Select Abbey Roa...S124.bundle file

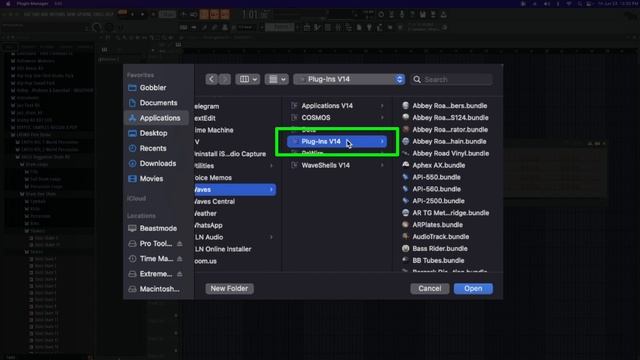pos(449,118)
